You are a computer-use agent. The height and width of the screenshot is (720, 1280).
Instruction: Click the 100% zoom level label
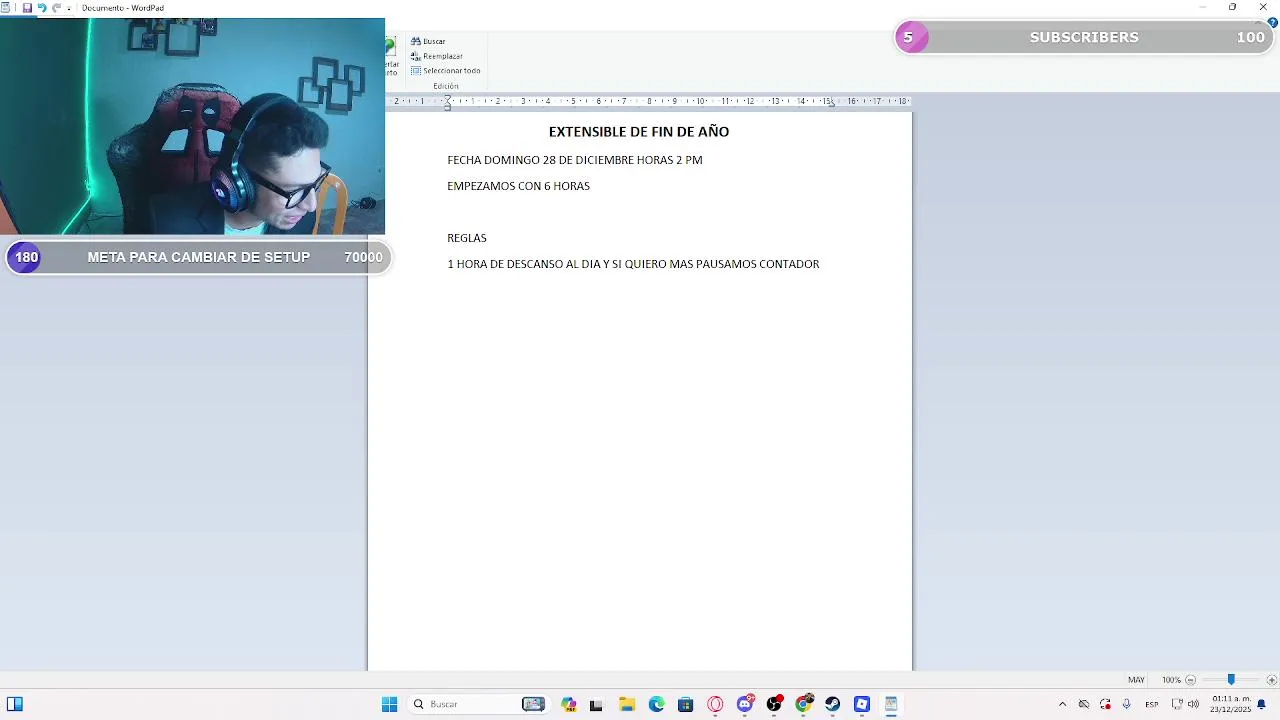(x=1171, y=680)
